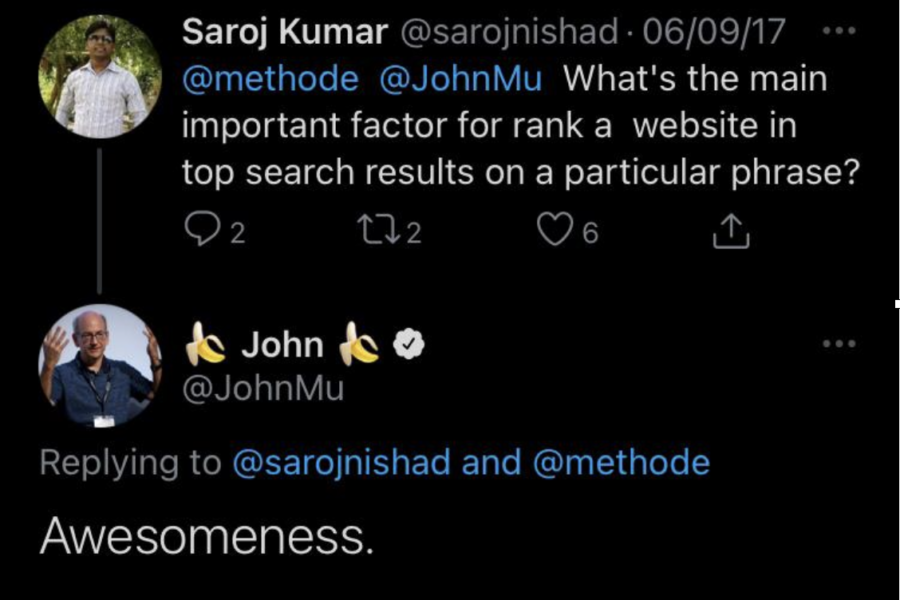Click the @JohnMu handle under John's name
900x600 pixels.
[263, 389]
